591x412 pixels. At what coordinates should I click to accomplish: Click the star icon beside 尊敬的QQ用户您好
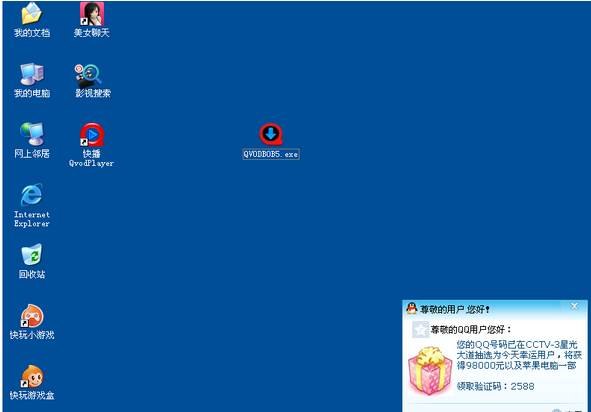(x=420, y=330)
